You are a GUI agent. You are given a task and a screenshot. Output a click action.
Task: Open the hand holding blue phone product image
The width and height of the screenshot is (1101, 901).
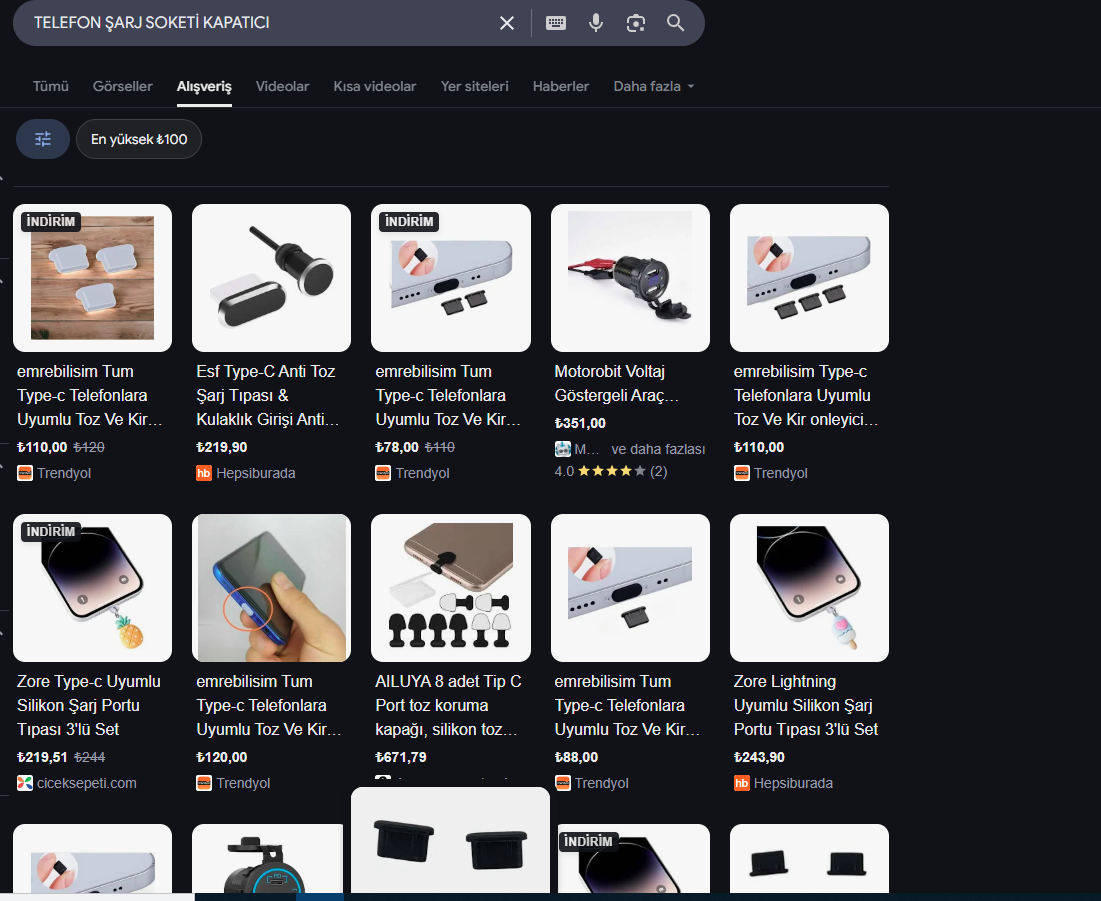(x=272, y=588)
